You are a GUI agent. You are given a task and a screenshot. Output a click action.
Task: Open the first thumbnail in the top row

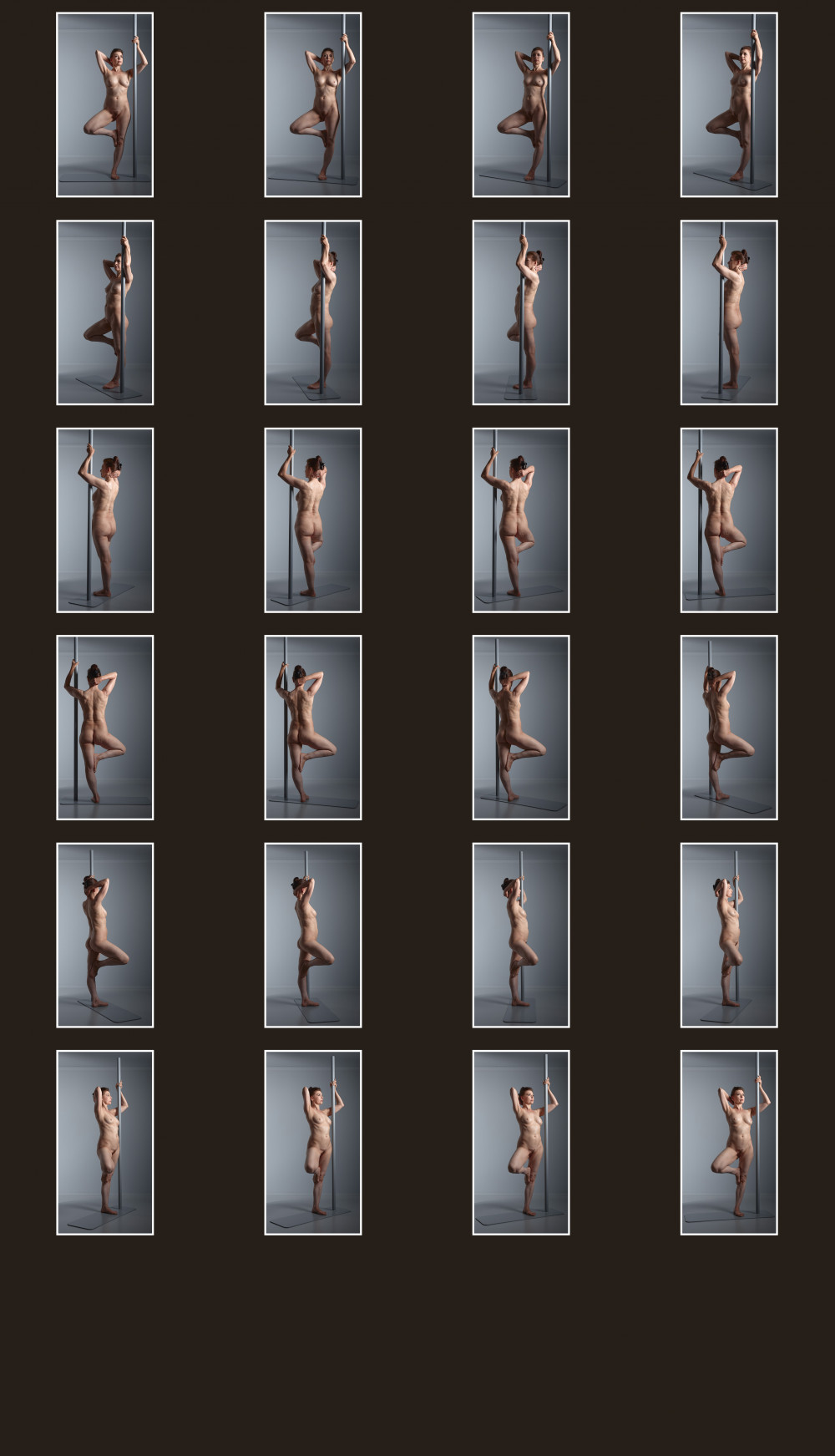click(104, 104)
